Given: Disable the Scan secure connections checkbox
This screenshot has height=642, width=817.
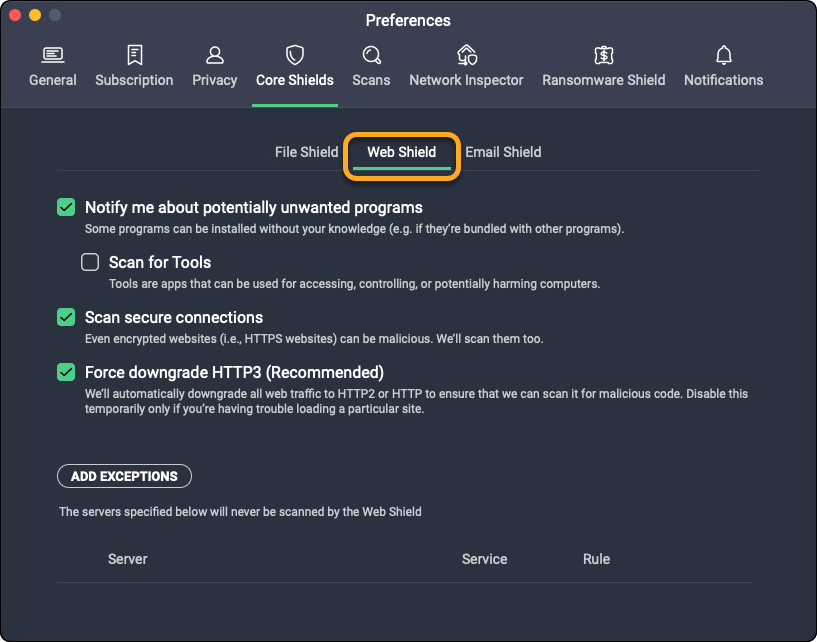Looking at the screenshot, I should [x=66, y=317].
